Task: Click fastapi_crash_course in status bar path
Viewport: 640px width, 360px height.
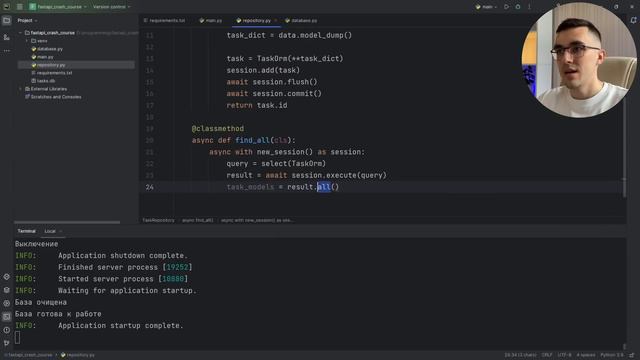Action: click(30, 355)
